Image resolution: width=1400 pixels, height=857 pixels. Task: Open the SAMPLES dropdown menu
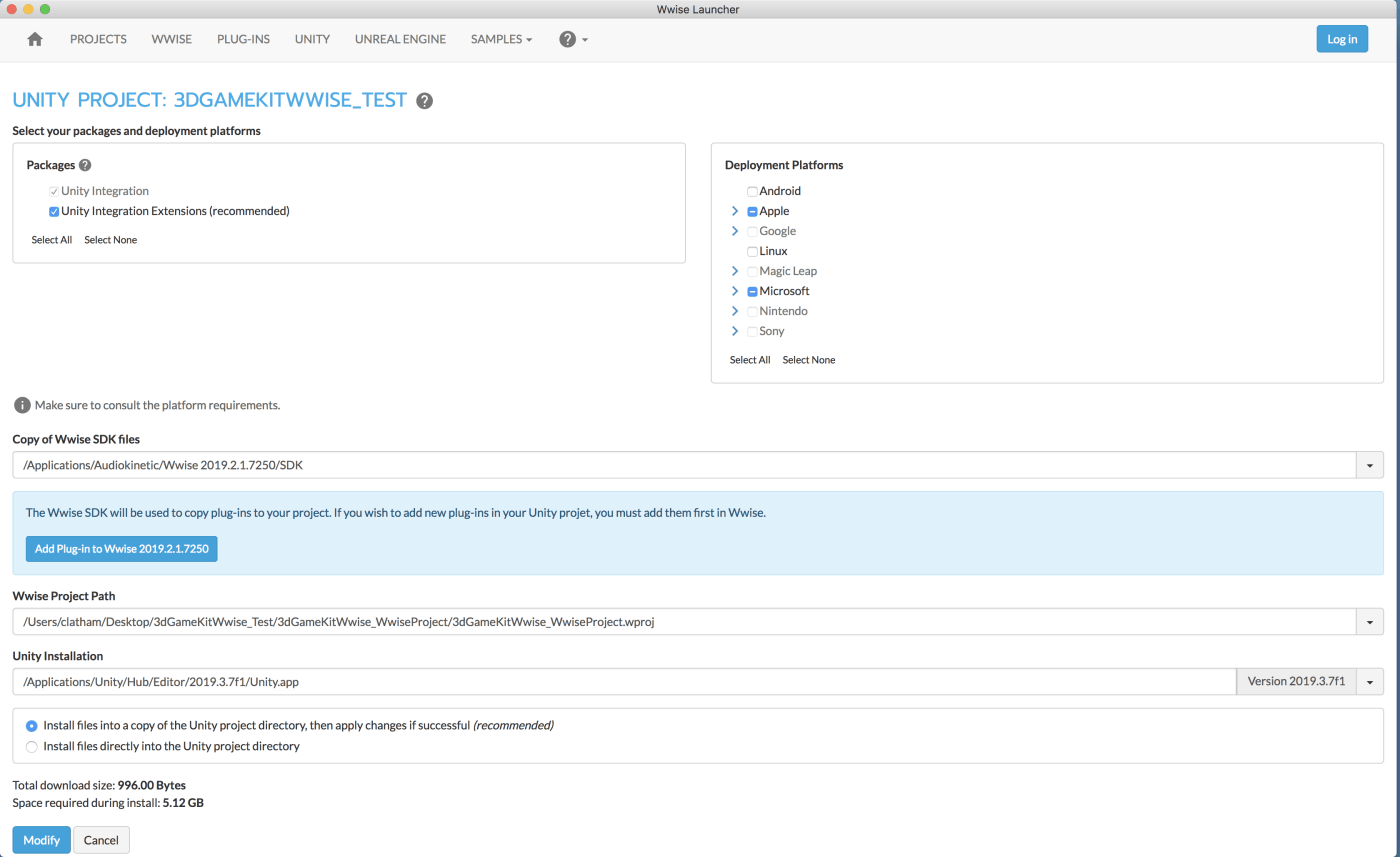501,39
